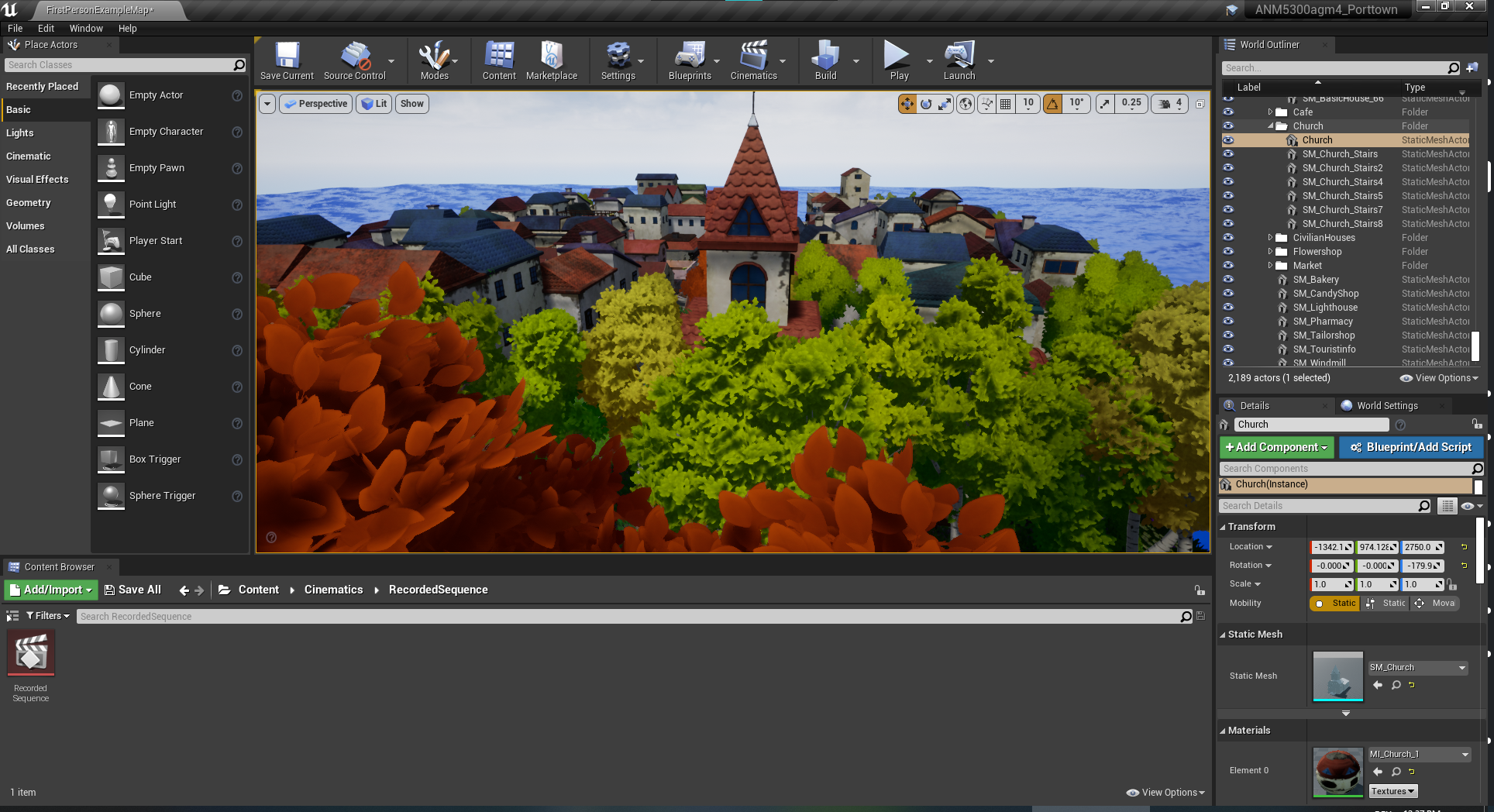
Task: Switch to the World Settings tab
Action: coord(1387,406)
